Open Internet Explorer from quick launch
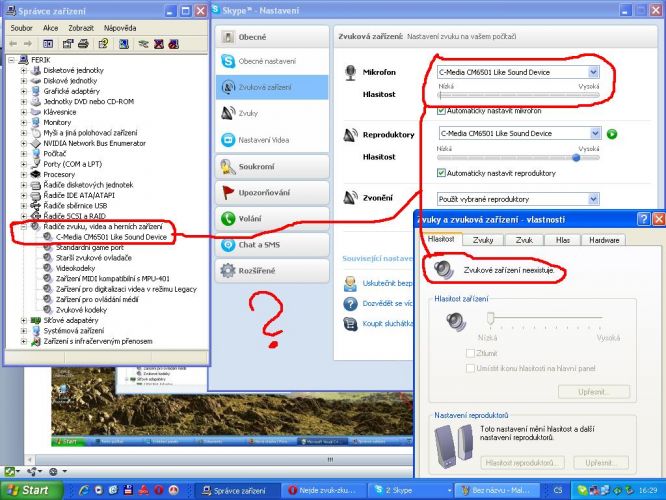The height and width of the screenshot is (500, 666). 84,490
